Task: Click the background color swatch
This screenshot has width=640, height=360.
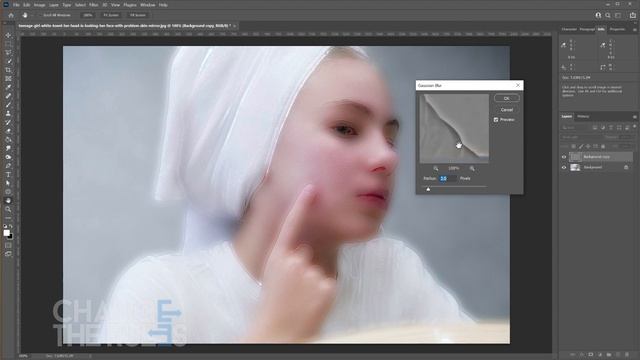Action: 10,237
